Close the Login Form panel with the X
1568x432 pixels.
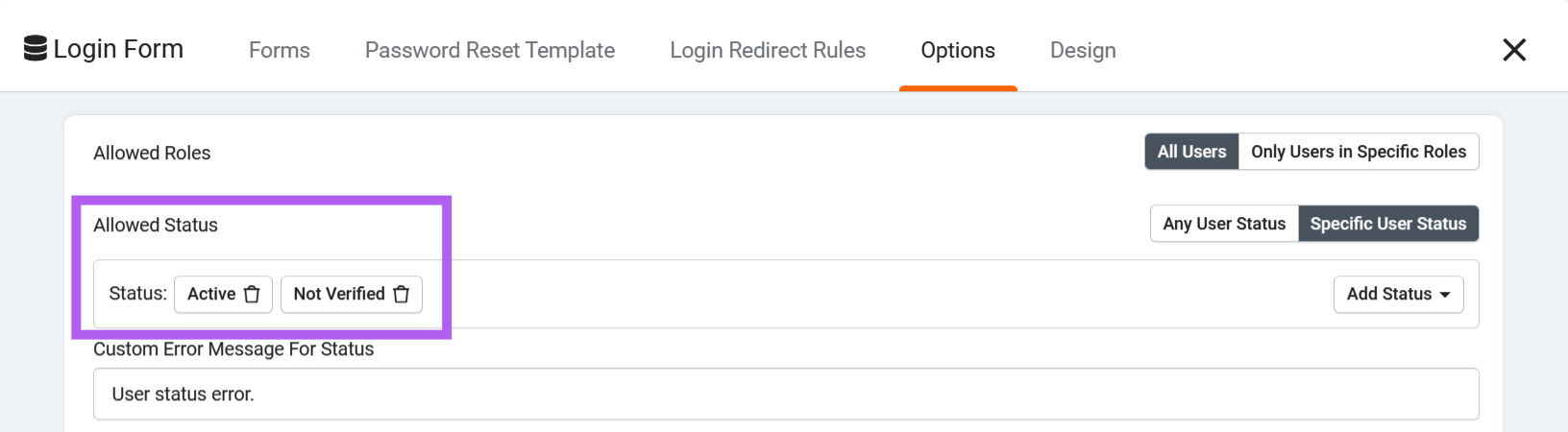click(1514, 50)
